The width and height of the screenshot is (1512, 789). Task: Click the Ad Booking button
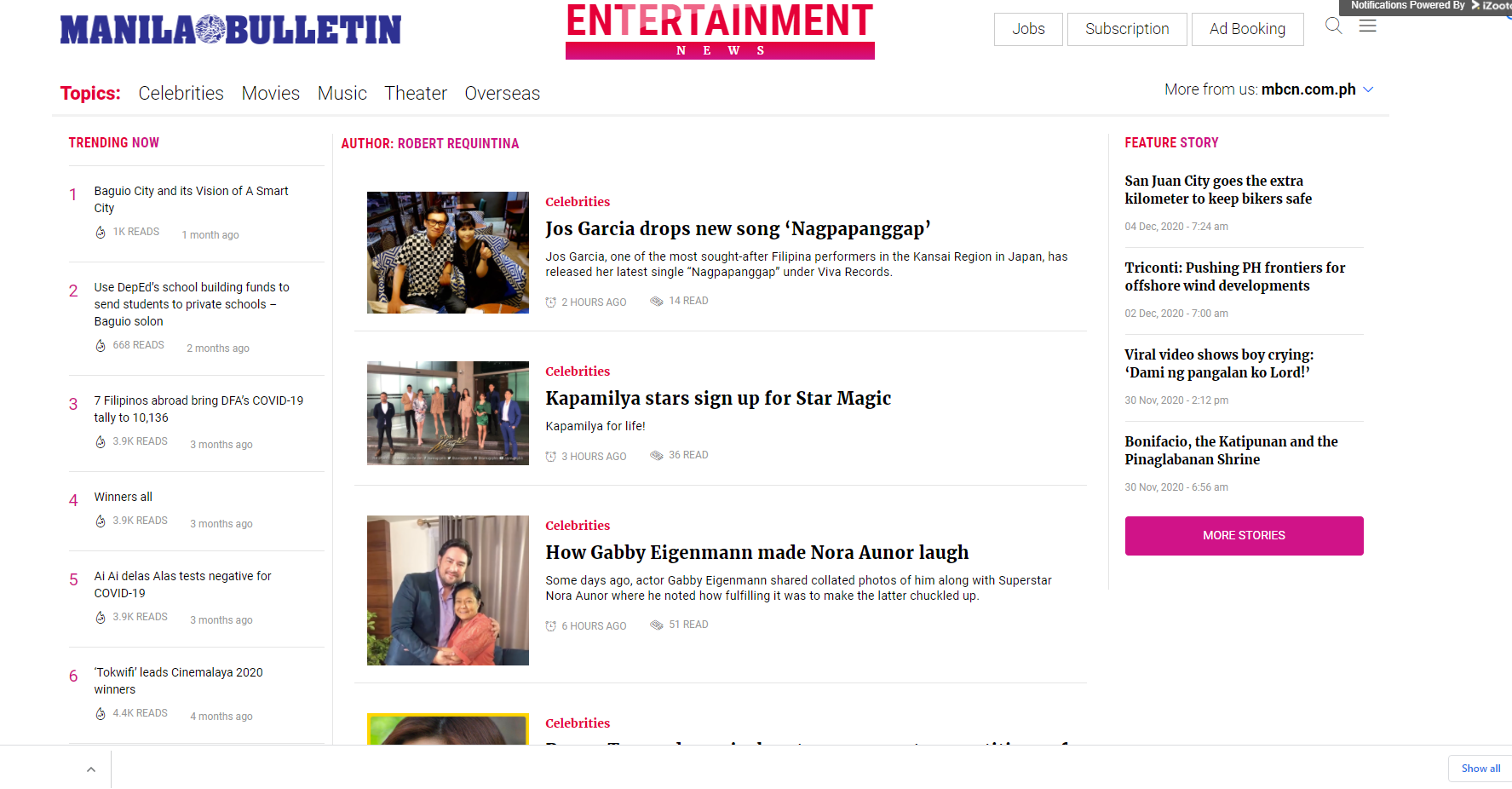1247,29
